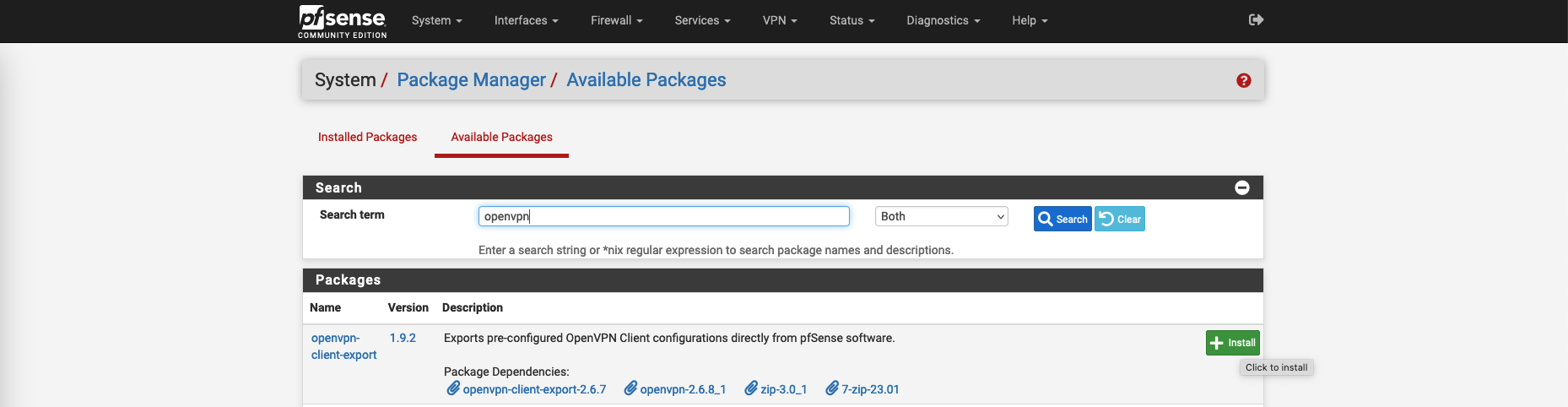Click the pfSense logo
1568x407 pixels.
(342, 21)
